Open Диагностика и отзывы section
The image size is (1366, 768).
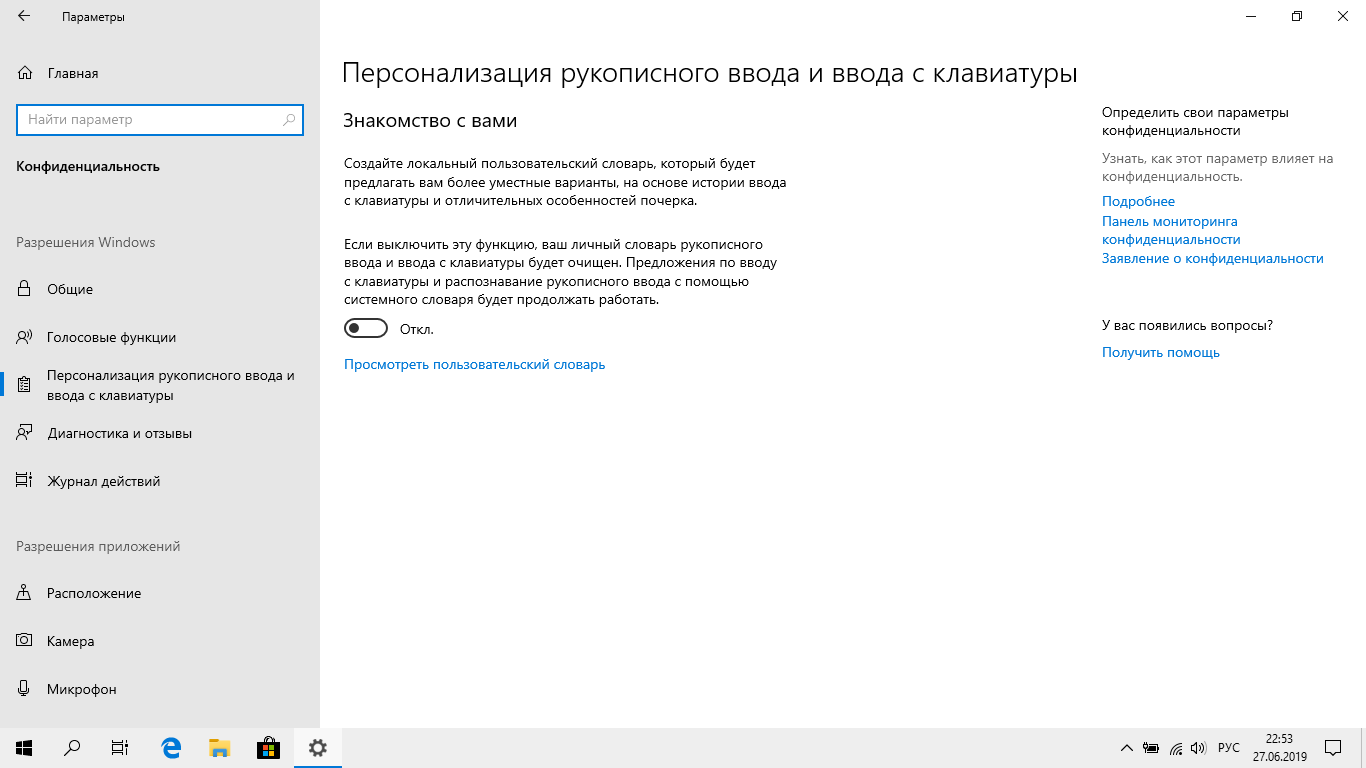[x=119, y=433]
